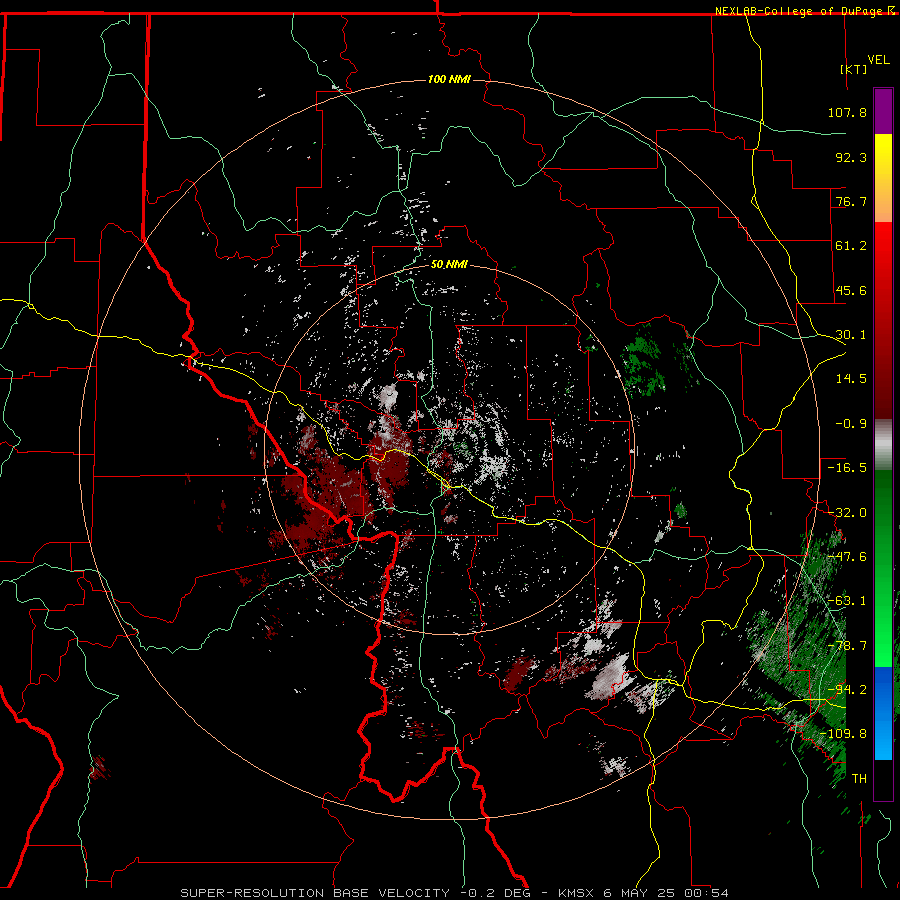Click the -0.2 DEG elevation angle text
Viewport: 900px width, 900px height.
[495, 893]
